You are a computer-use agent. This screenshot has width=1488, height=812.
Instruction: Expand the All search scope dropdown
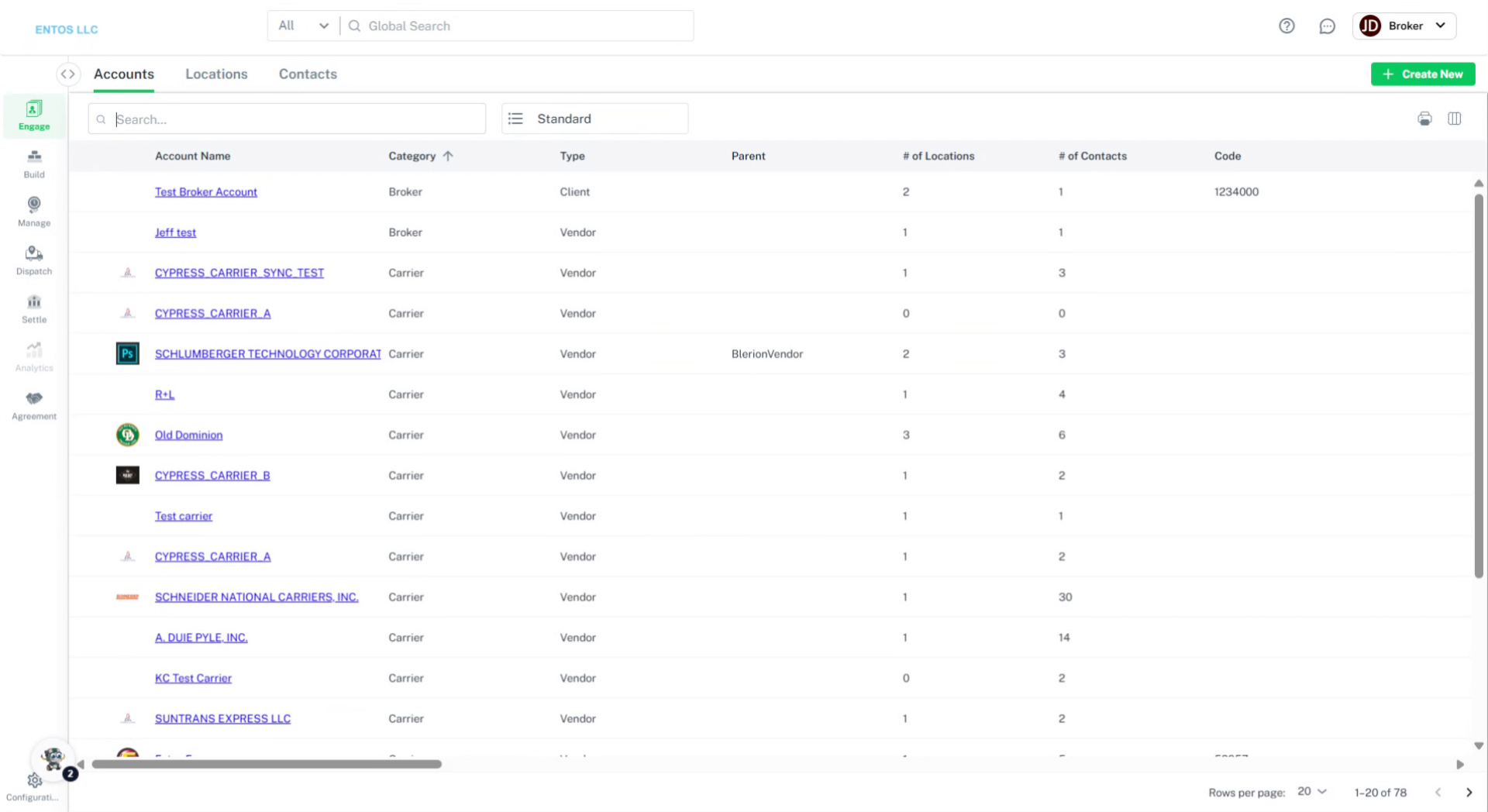pos(303,26)
